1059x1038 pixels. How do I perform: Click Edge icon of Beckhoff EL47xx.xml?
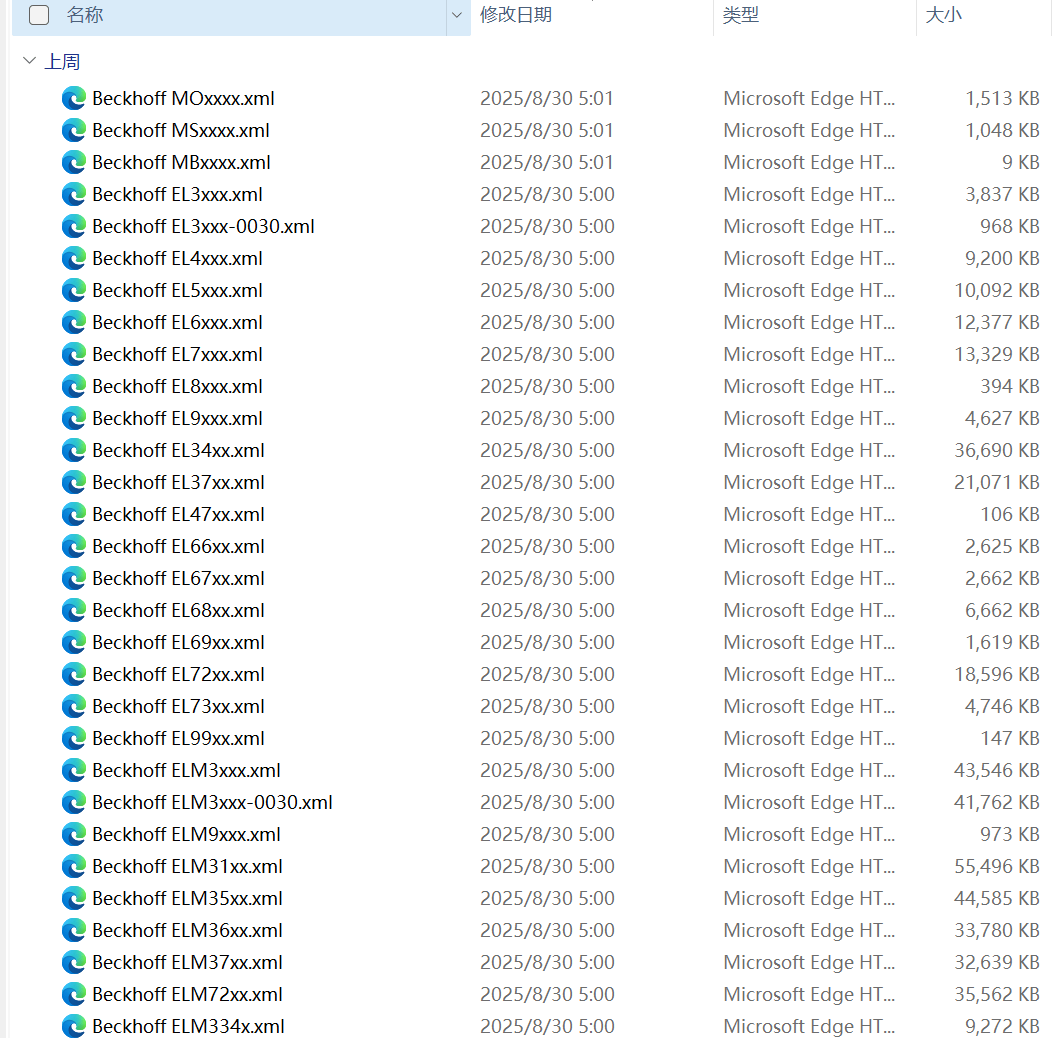click(74, 515)
